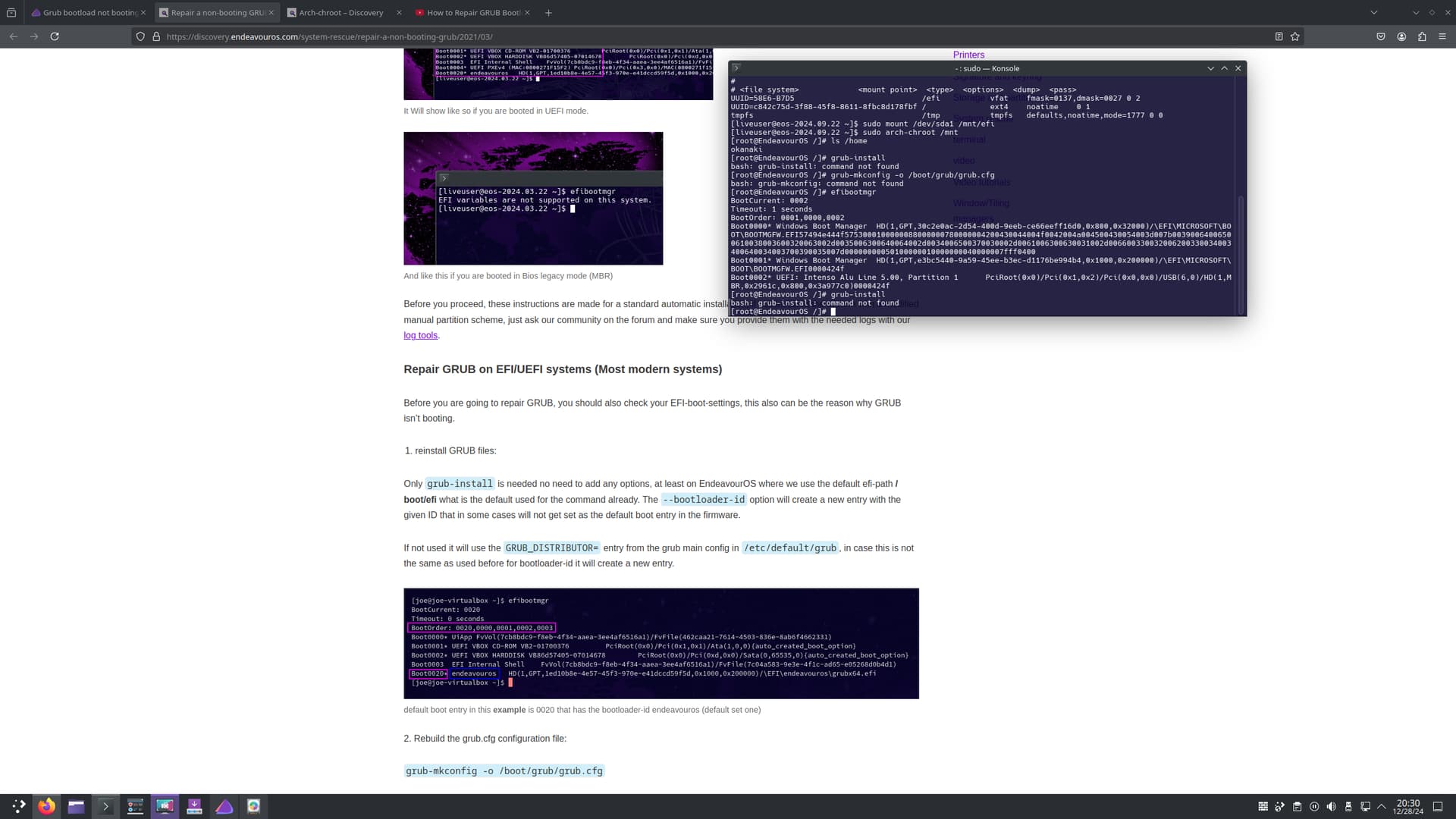1456x819 pixels.
Task: Open the Firefox View icon left of tabs
Action: coord(11,12)
